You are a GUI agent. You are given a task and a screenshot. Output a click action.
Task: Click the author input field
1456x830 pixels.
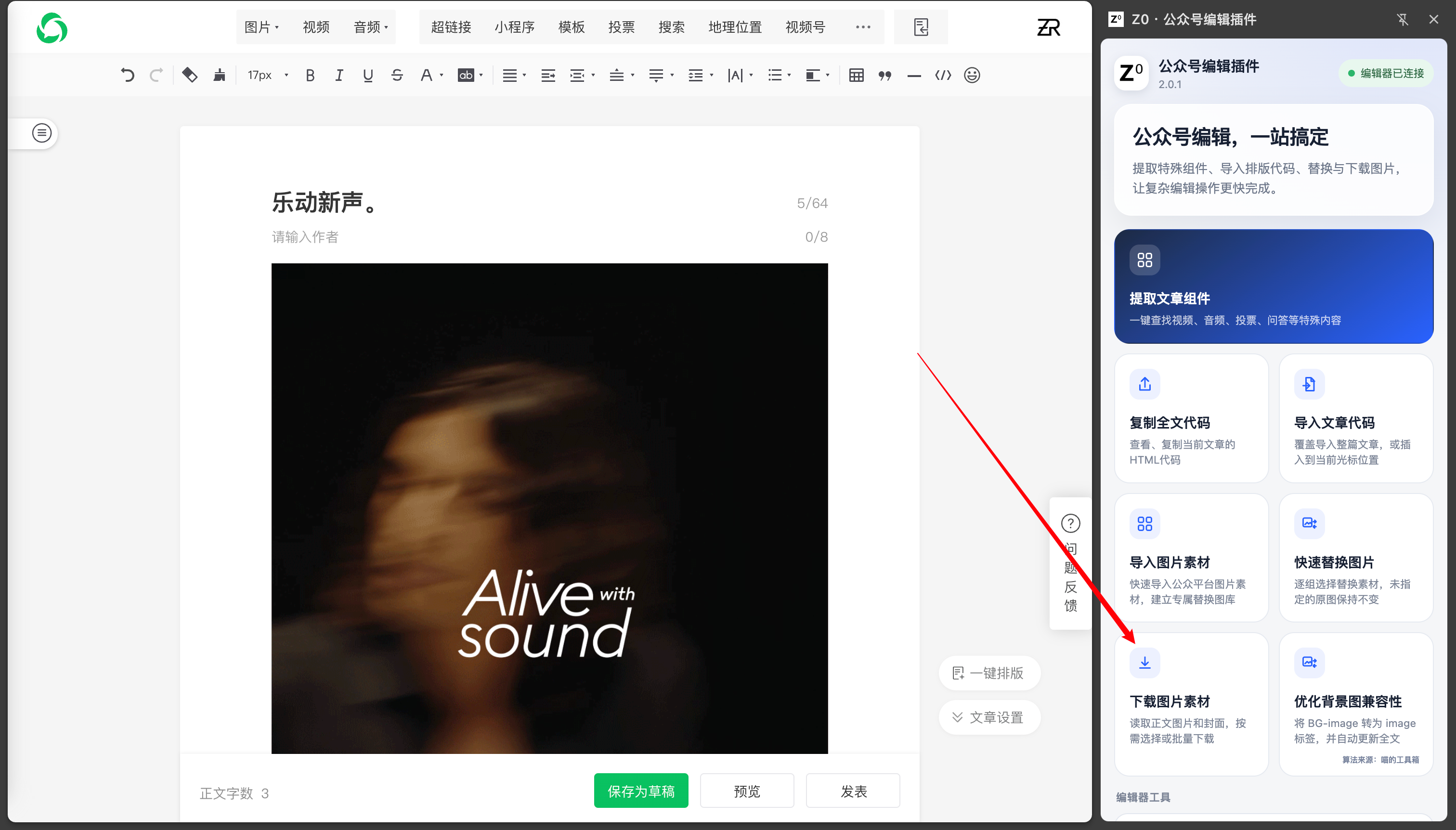pyautogui.click(x=549, y=237)
